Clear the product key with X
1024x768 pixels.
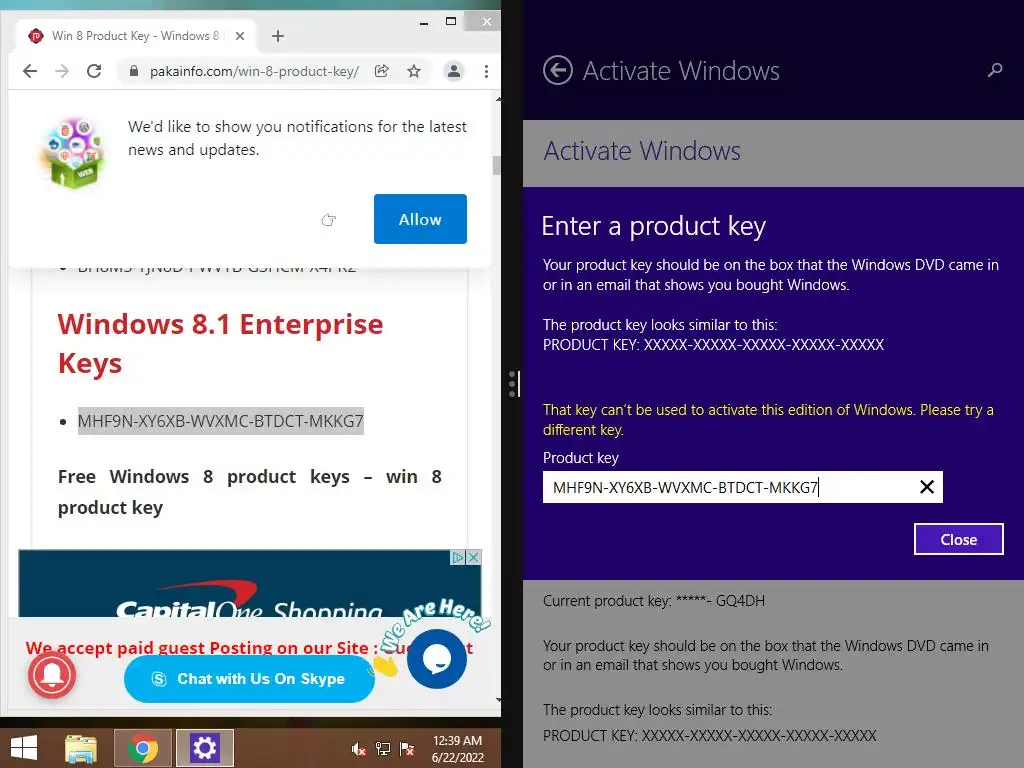[927, 487]
